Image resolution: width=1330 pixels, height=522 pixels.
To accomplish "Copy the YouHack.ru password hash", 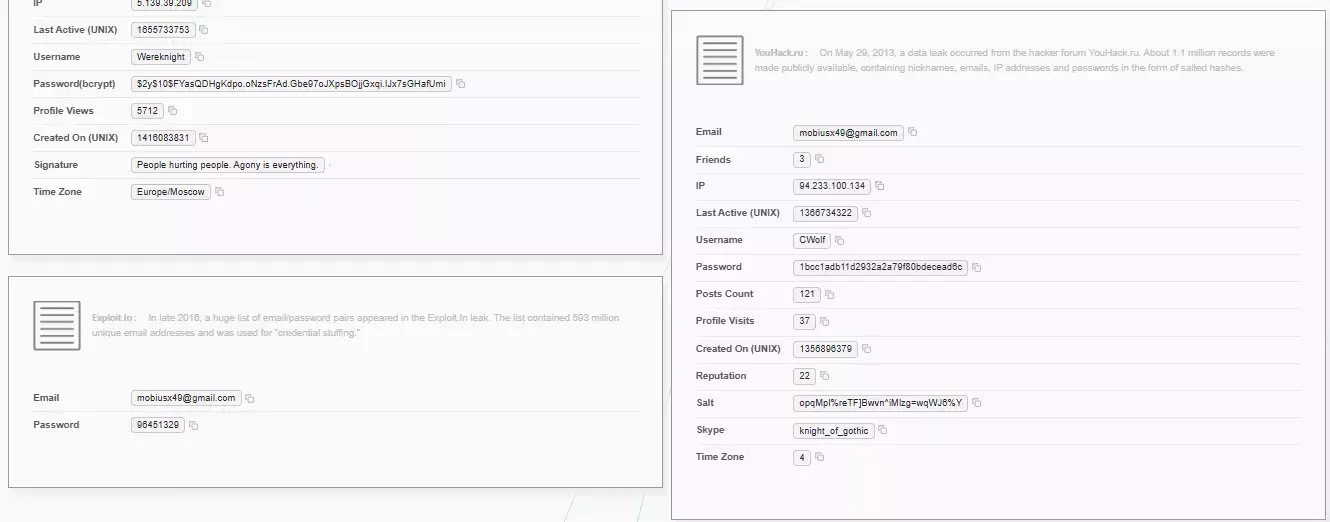I will tap(977, 267).
